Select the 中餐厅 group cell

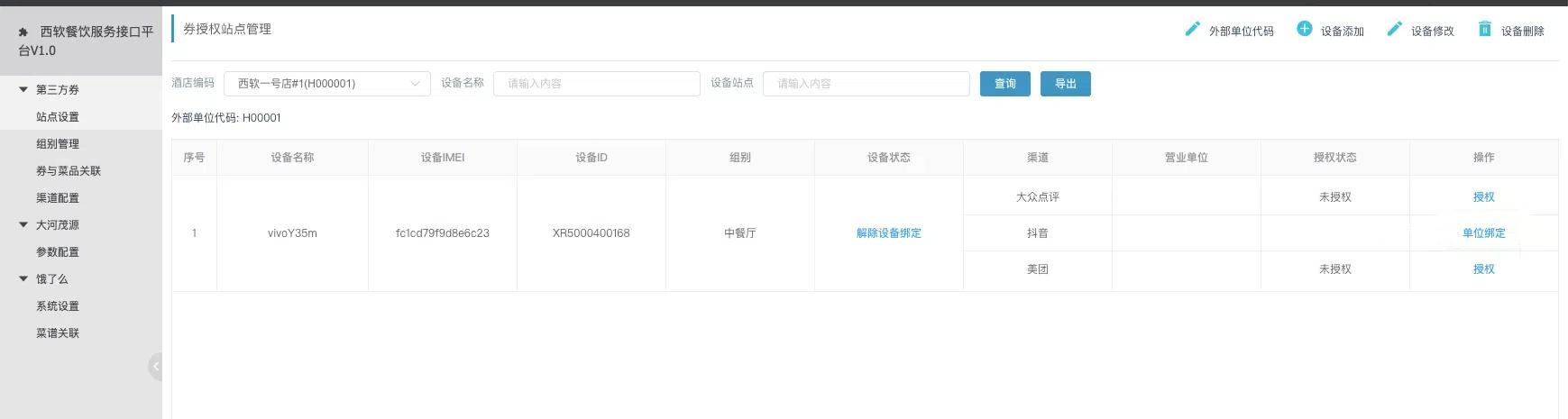(740, 233)
